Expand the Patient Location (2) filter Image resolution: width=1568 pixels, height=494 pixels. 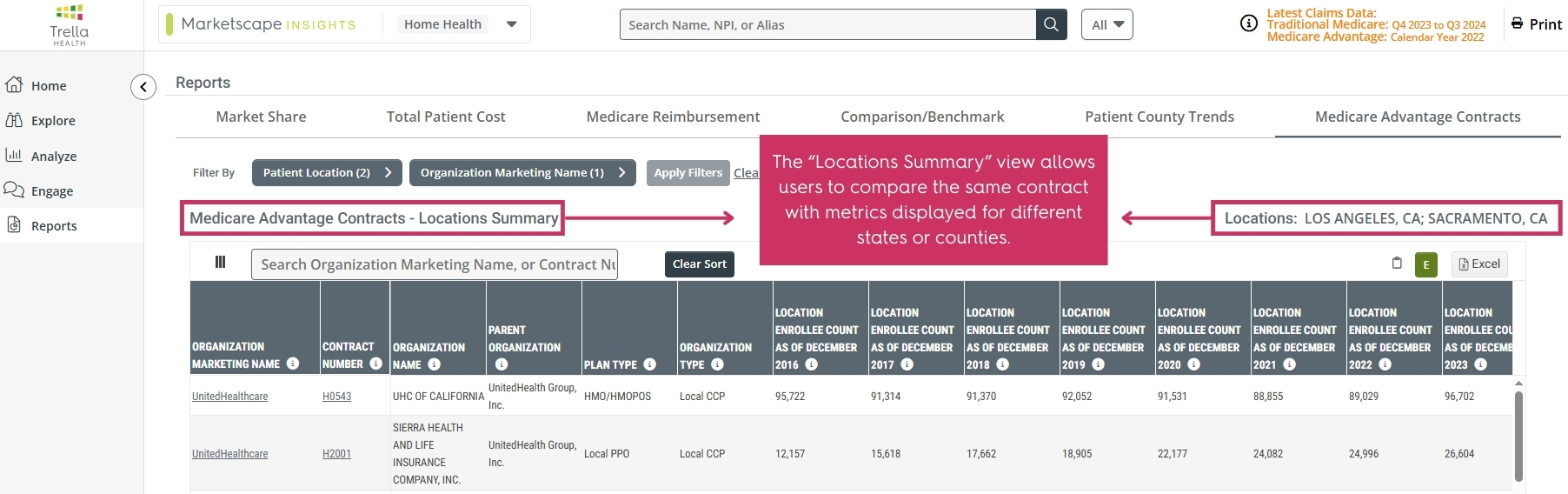tap(327, 172)
